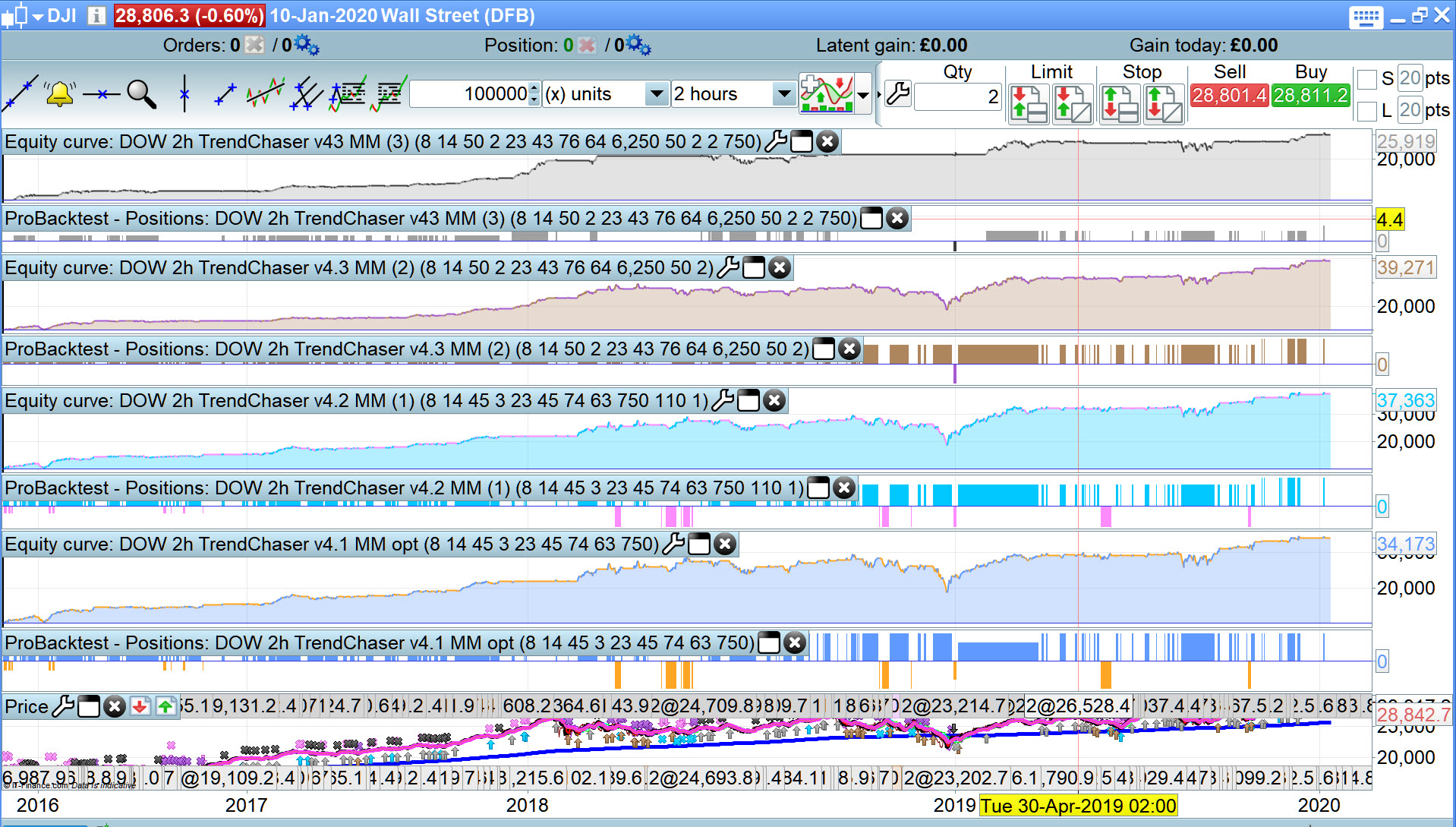The width and height of the screenshot is (1456, 827).
Task: Enable the S stop points checkbox
Action: tap(1366, 79)
